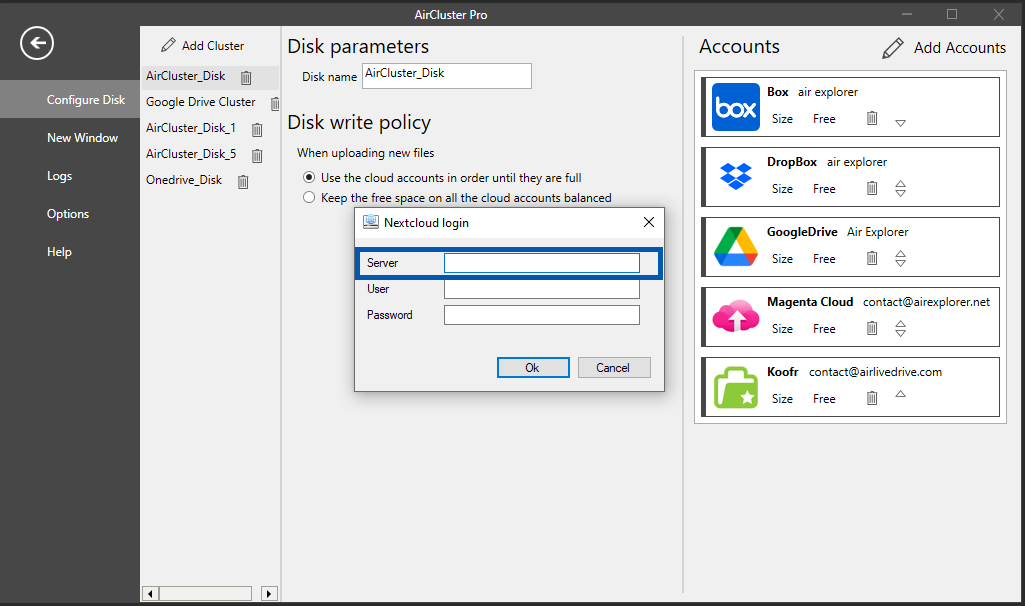Delete AirCluster_Disk via its trash icon
The height and width of the screenshot is (606, 1025).
[x=246, y=77]
